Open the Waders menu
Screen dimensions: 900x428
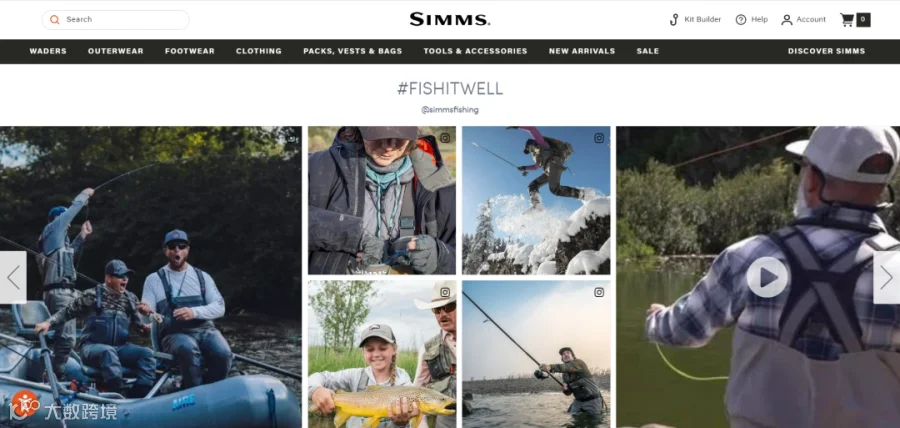[x=48, y=51]
